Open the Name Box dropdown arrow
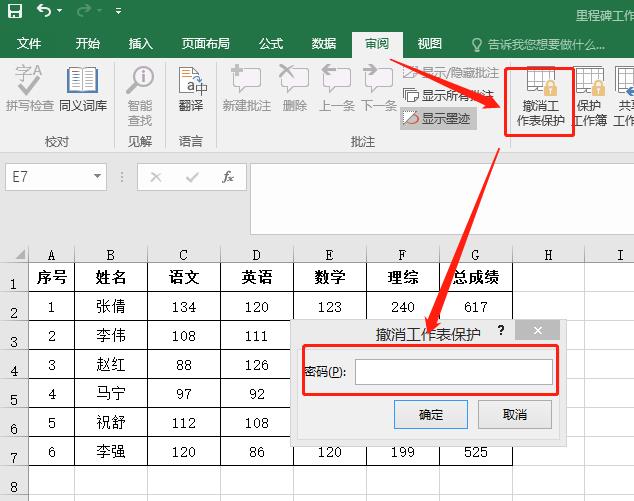This screenshot has height=501, width=634. tap(97, 176)
